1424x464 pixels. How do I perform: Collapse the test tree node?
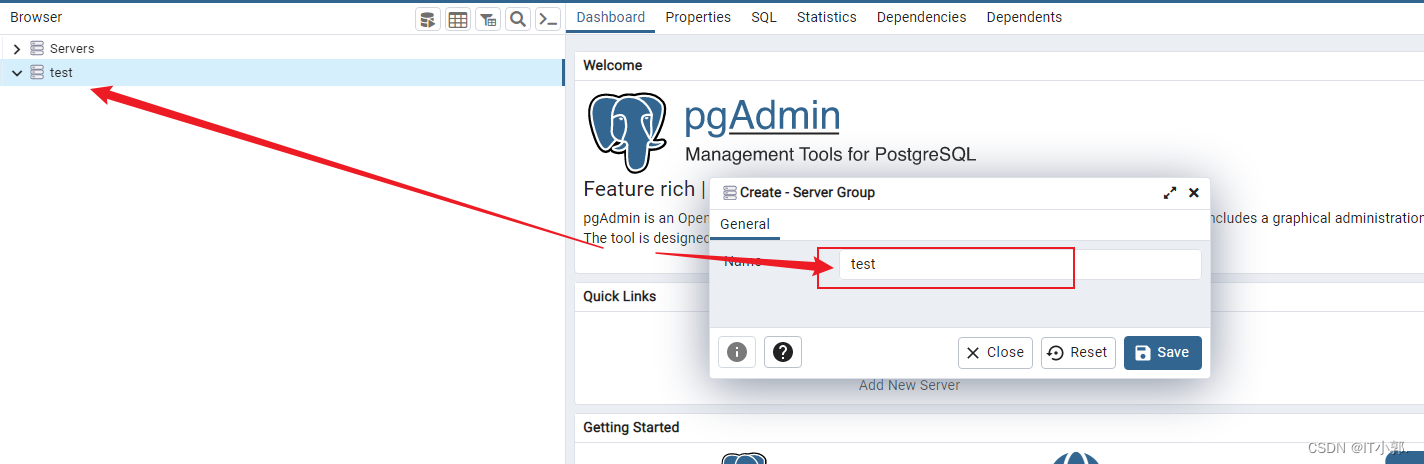click(16, 72)
